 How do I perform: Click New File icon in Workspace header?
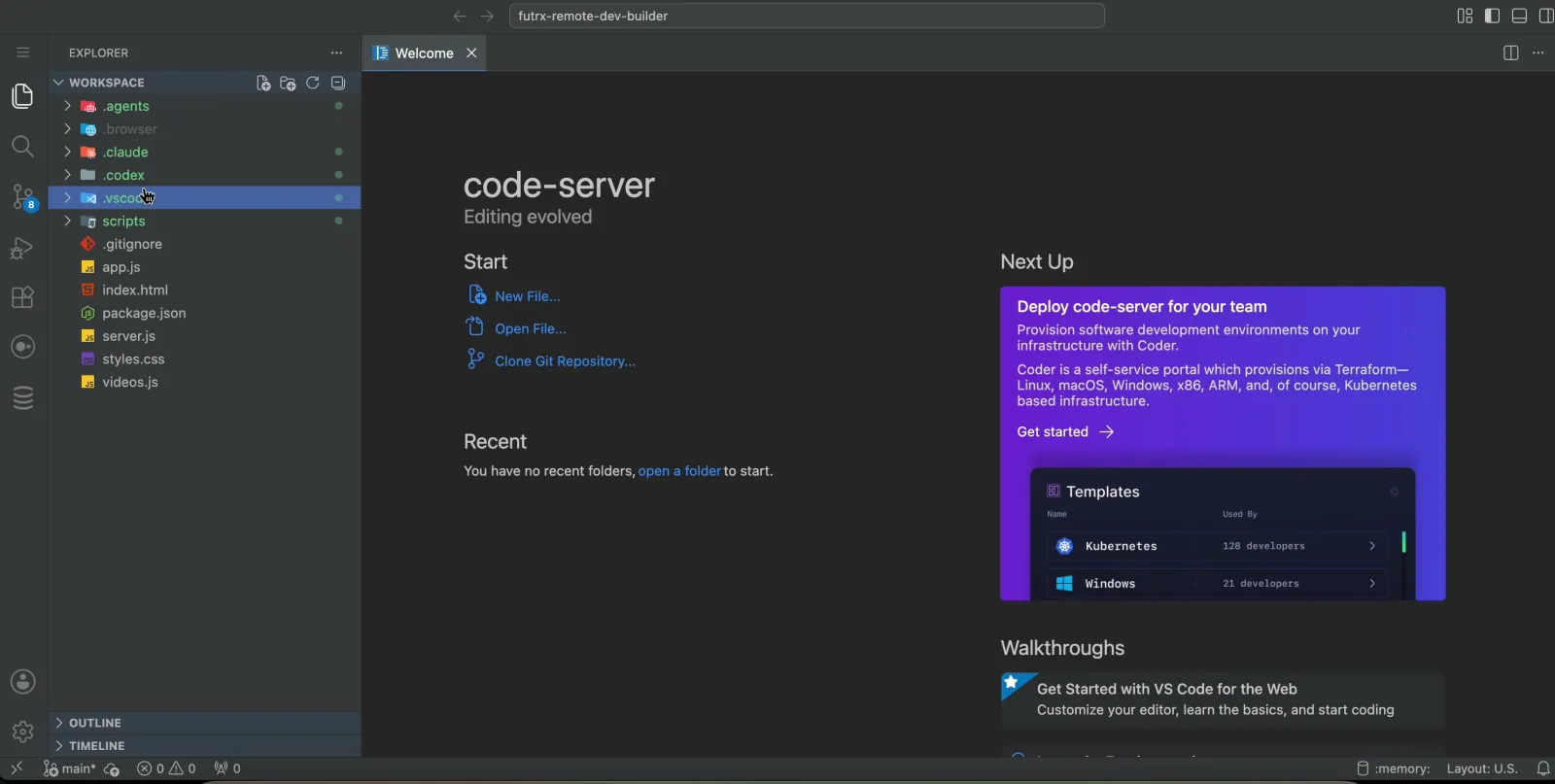[262, 84]
